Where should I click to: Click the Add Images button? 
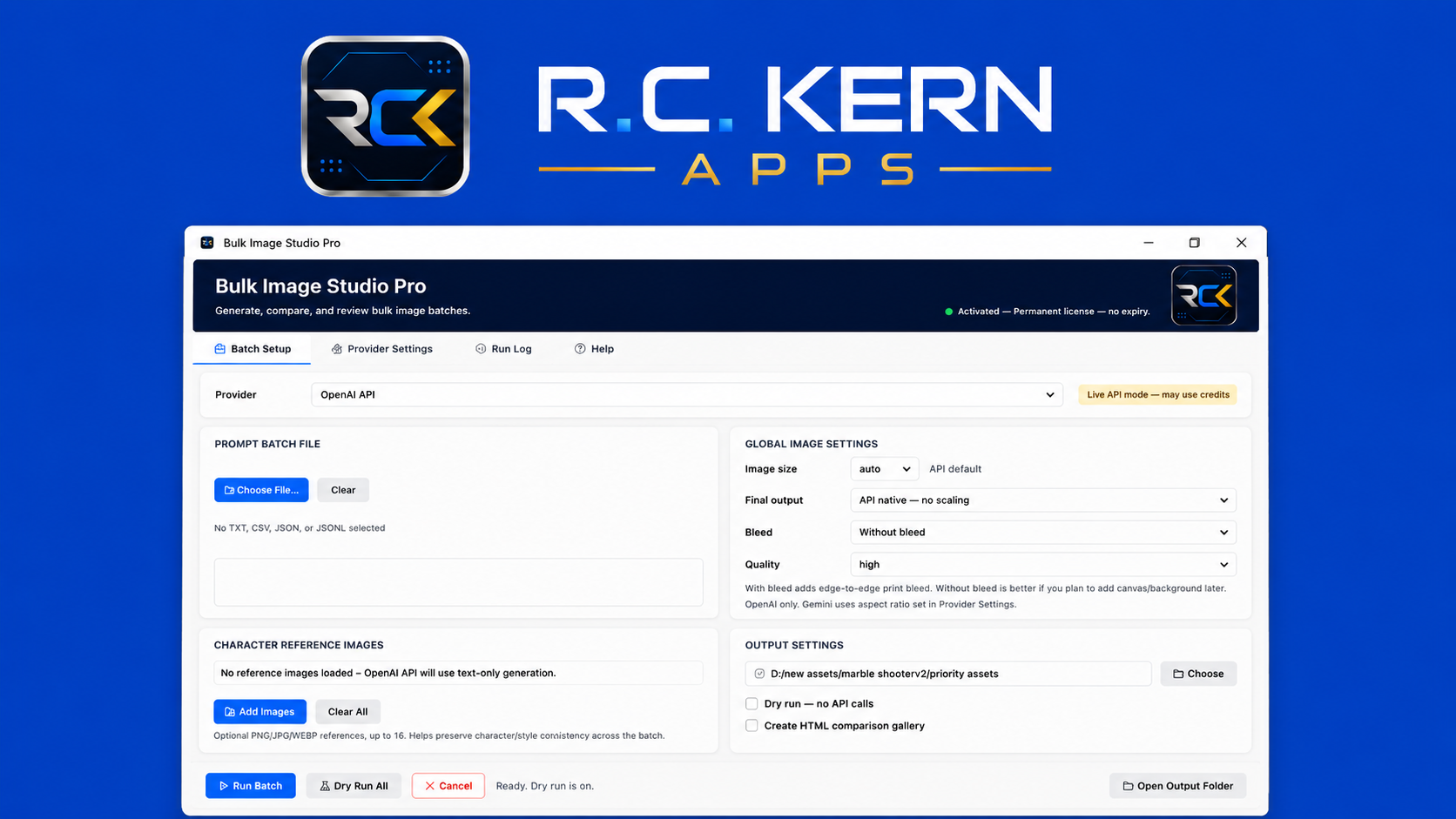coord(260,712)
